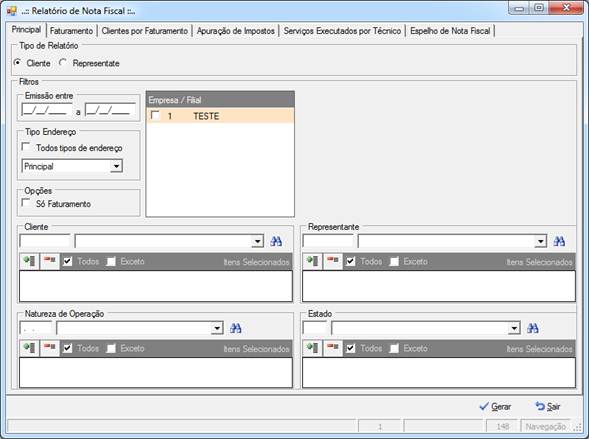This screenshot has height=439, width=589.
Task: Open the Estado binoculars search icon
Action: coord(533,329)
